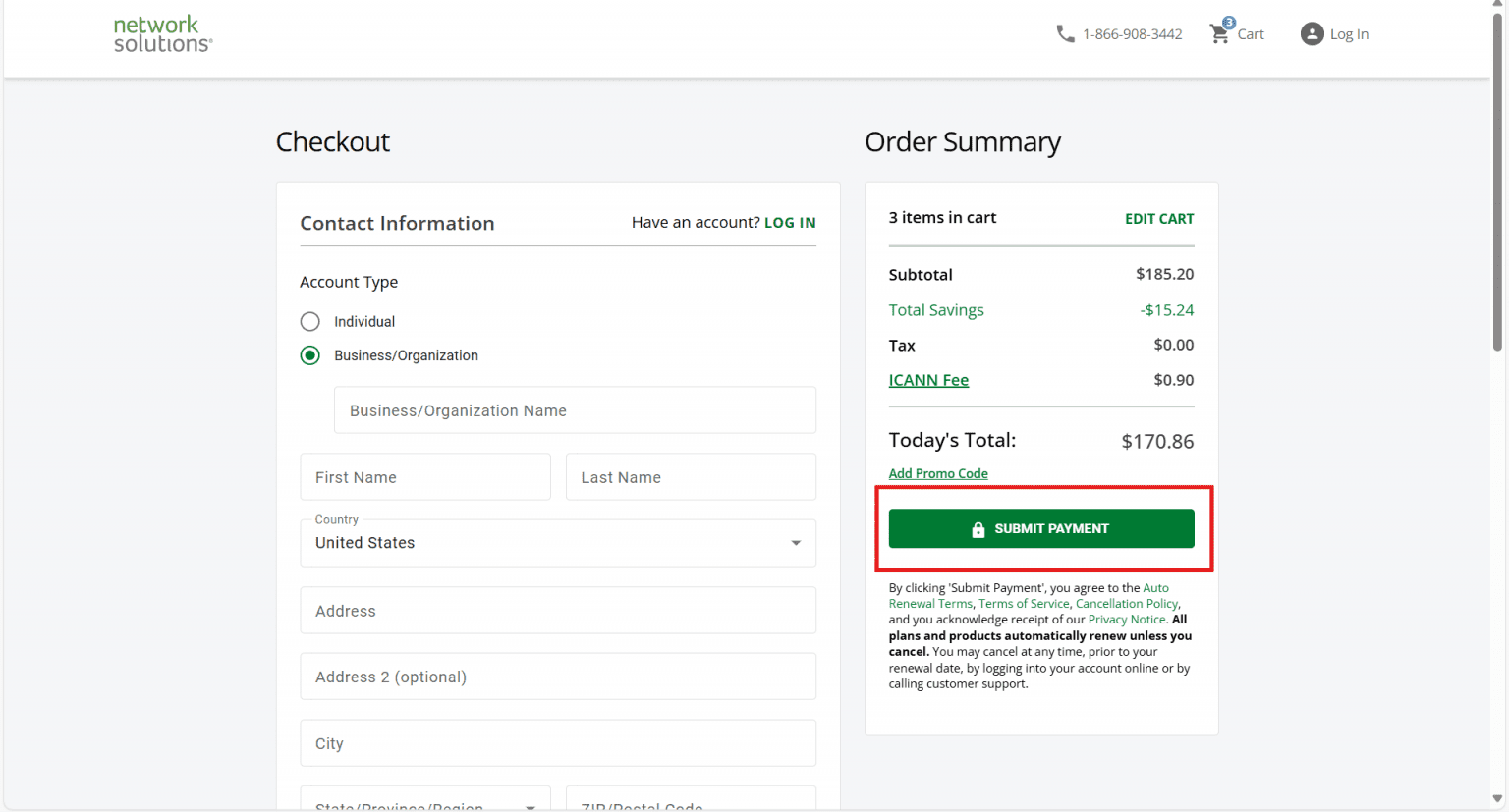
Task: Select the Individual account type
Action: pyautogui.click(x=310, y=321)
